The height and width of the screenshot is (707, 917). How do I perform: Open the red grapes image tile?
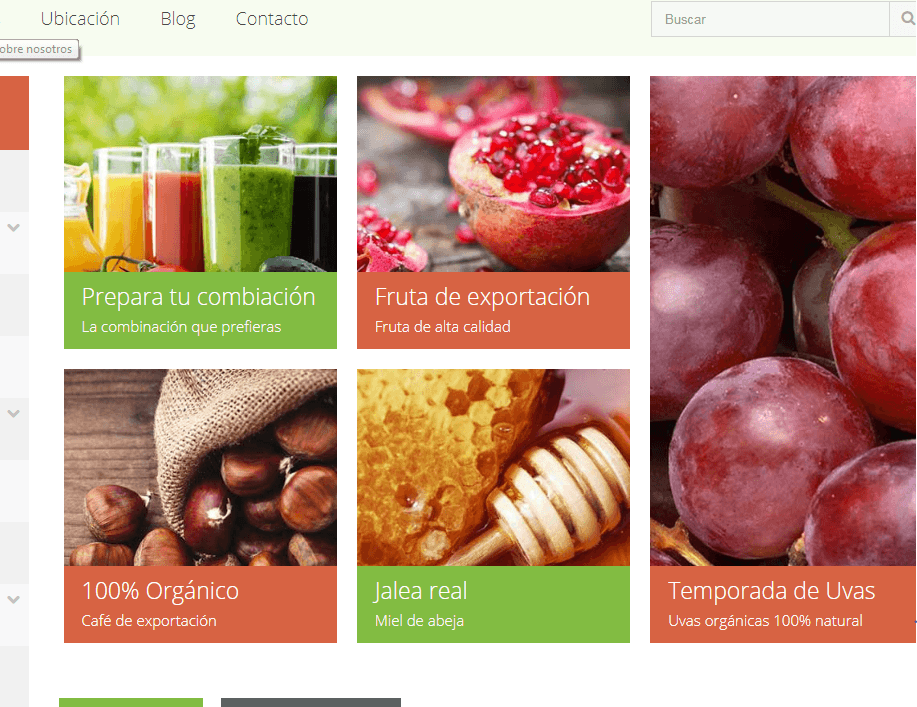pos(783,320)
